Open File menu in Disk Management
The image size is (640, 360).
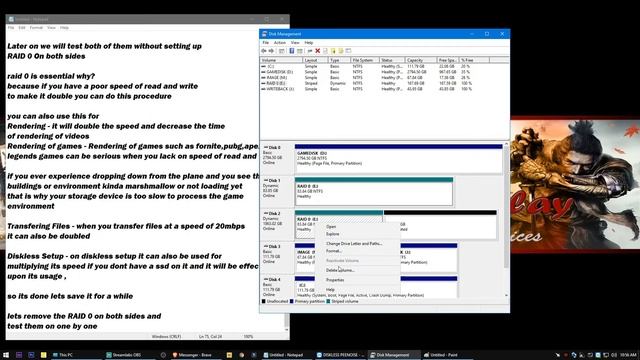[x=266, y=42]
